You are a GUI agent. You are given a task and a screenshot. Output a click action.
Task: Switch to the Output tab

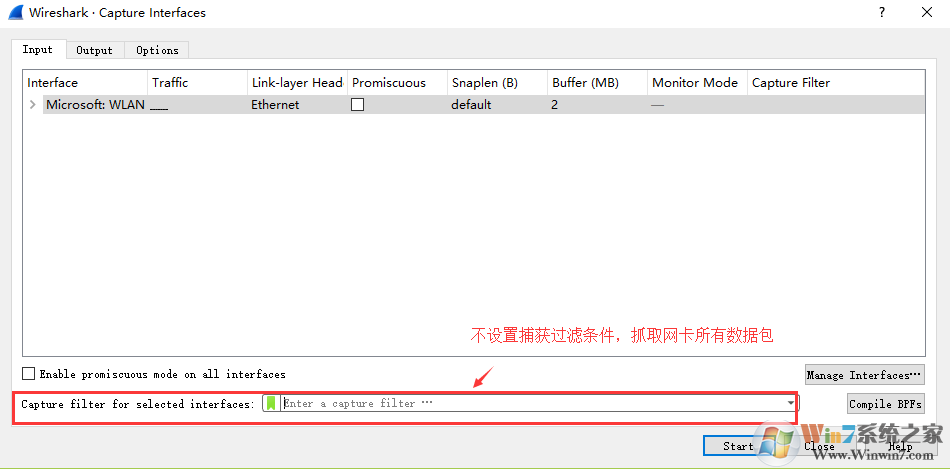tap(95, 50)
